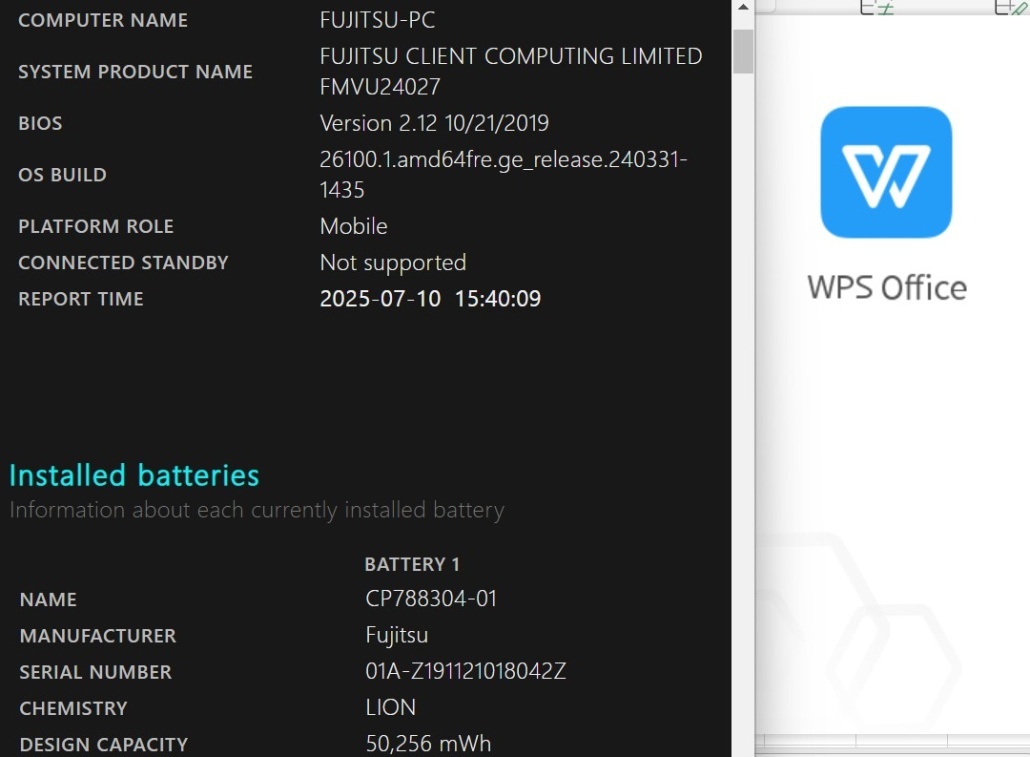Image resolution: width=1030 pixels, height=757 pixels.
Task: Click the Installed batteries heading
Action: tap(134, 475)
